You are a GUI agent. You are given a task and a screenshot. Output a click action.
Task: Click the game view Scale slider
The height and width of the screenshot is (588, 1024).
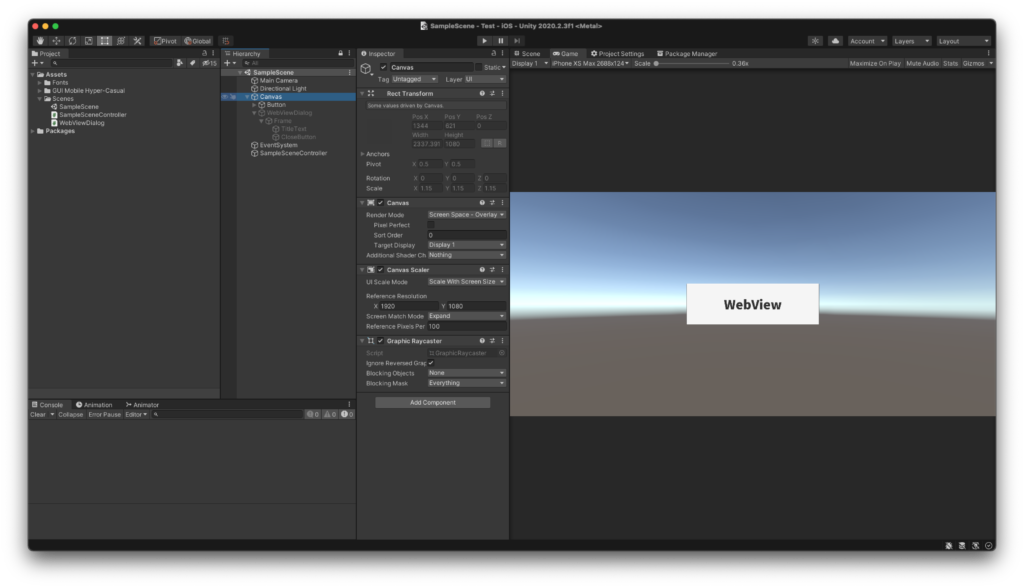pyautogui.click(x=692, y=63)
